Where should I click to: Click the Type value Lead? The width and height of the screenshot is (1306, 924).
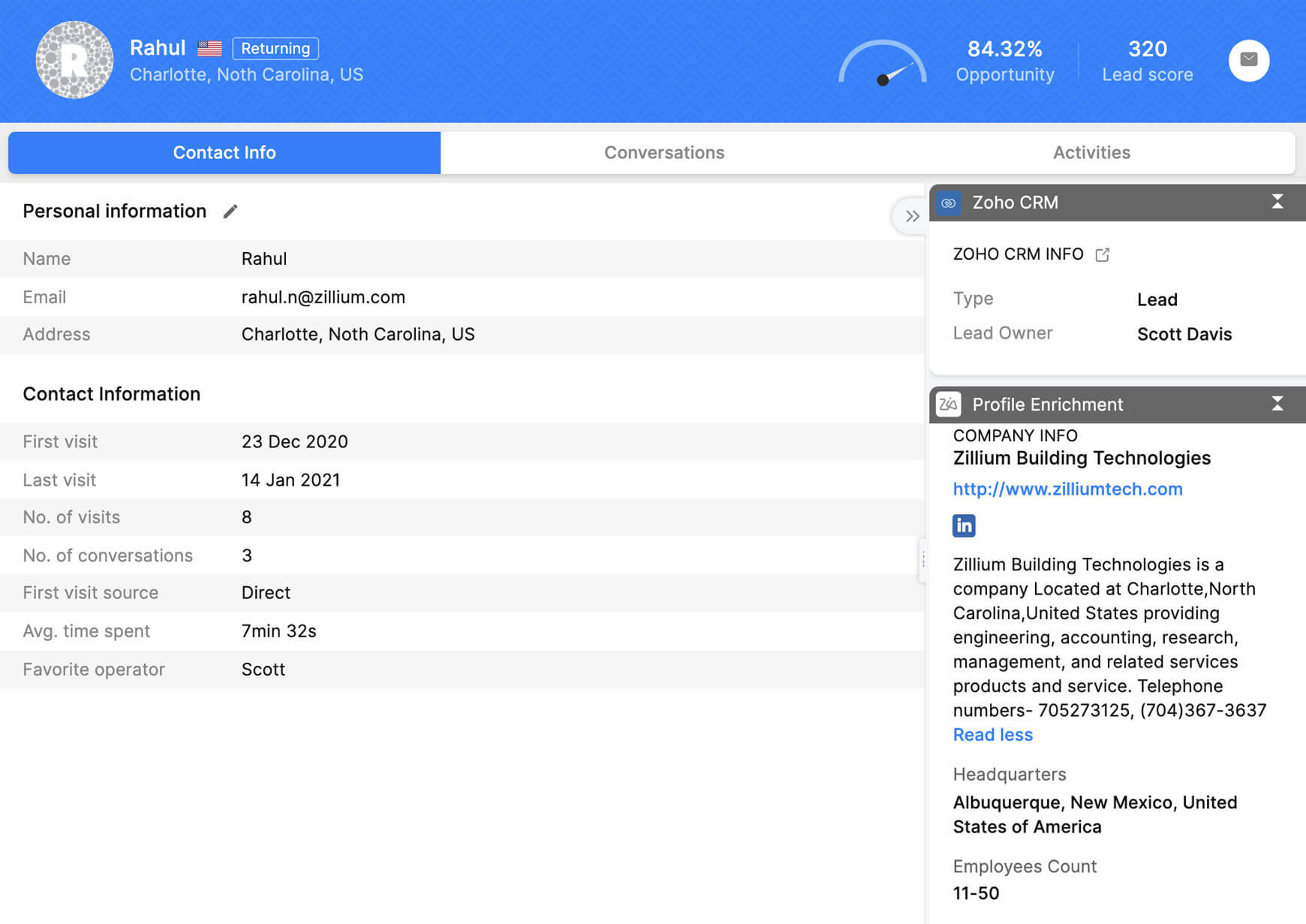(x=1157, y=299)
